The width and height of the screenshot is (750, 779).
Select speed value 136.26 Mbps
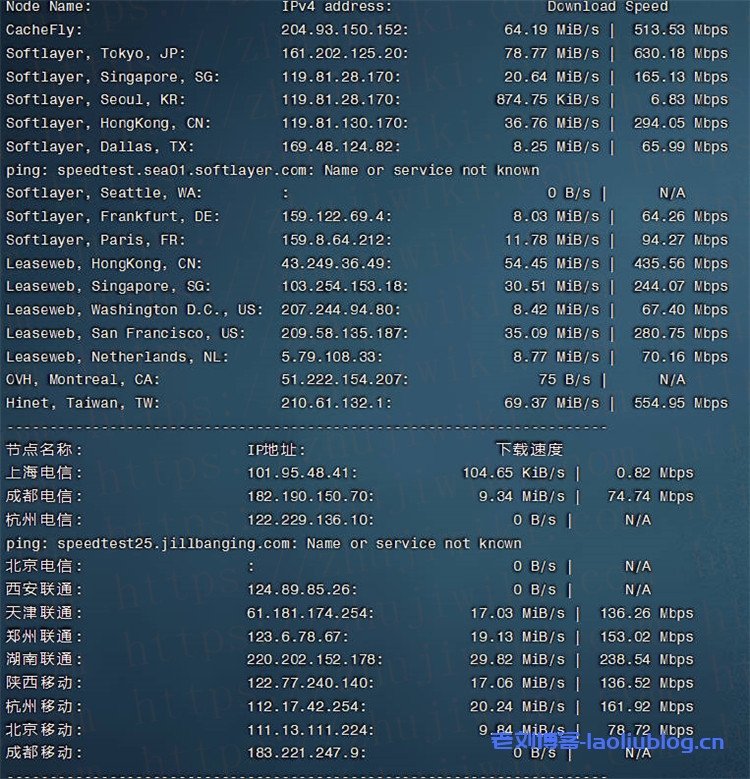[x=646, y=614]
